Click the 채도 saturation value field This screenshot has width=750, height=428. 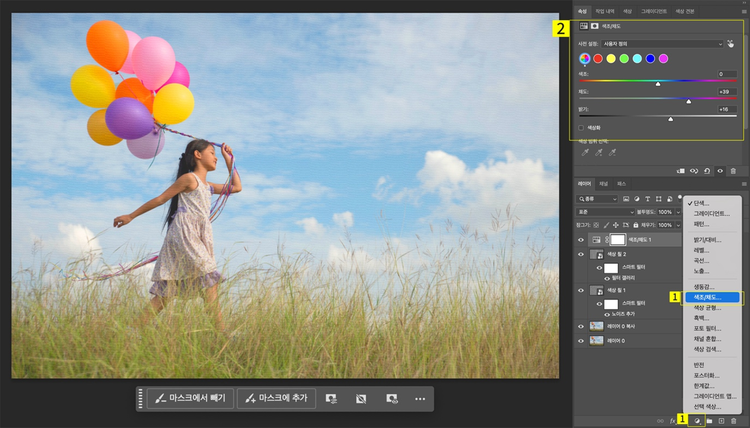click(x=728, y=91)
